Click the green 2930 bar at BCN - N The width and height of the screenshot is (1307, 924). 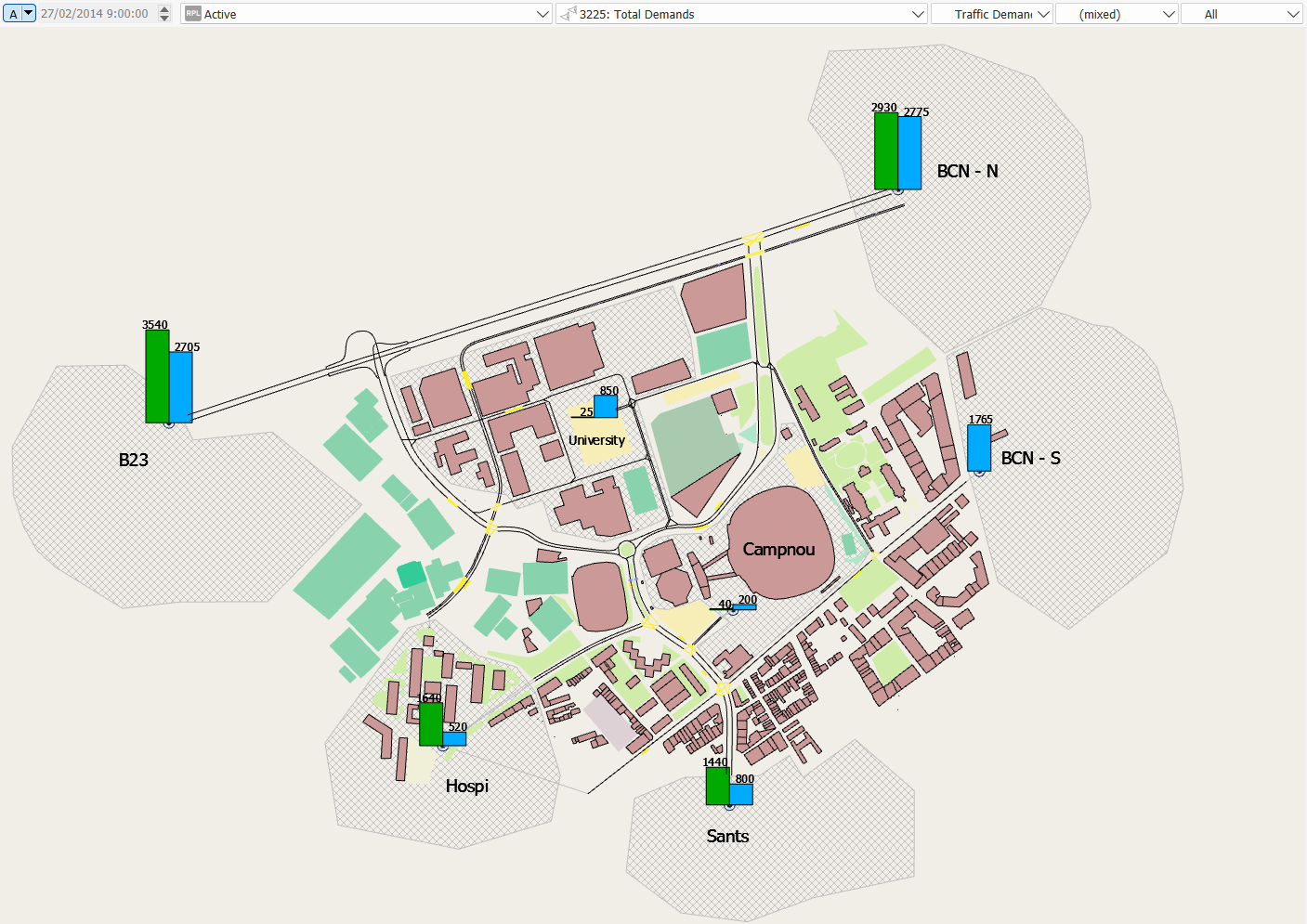pos(886,151)
